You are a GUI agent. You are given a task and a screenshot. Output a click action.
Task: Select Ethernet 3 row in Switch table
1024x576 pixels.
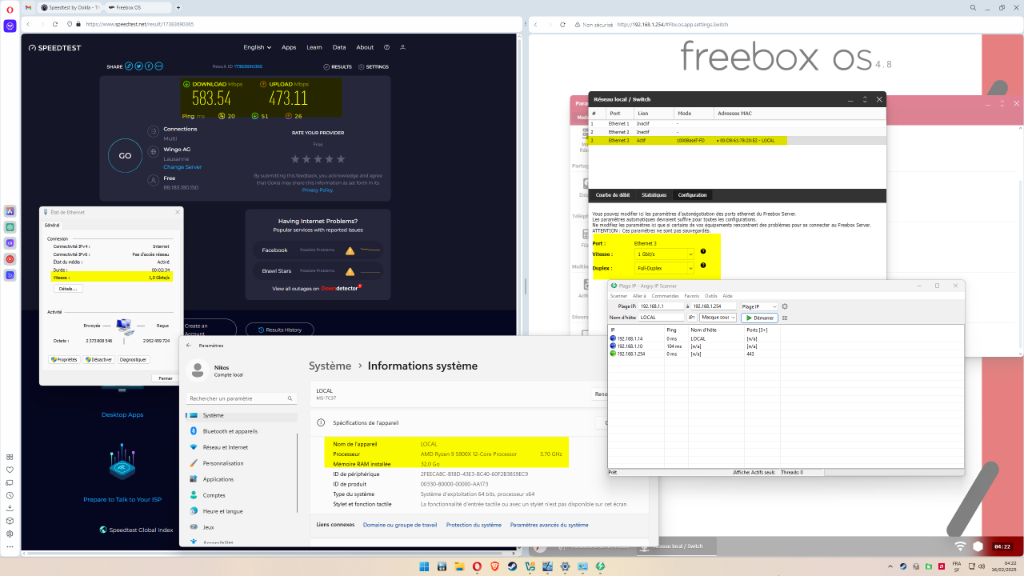coord(737,140)
